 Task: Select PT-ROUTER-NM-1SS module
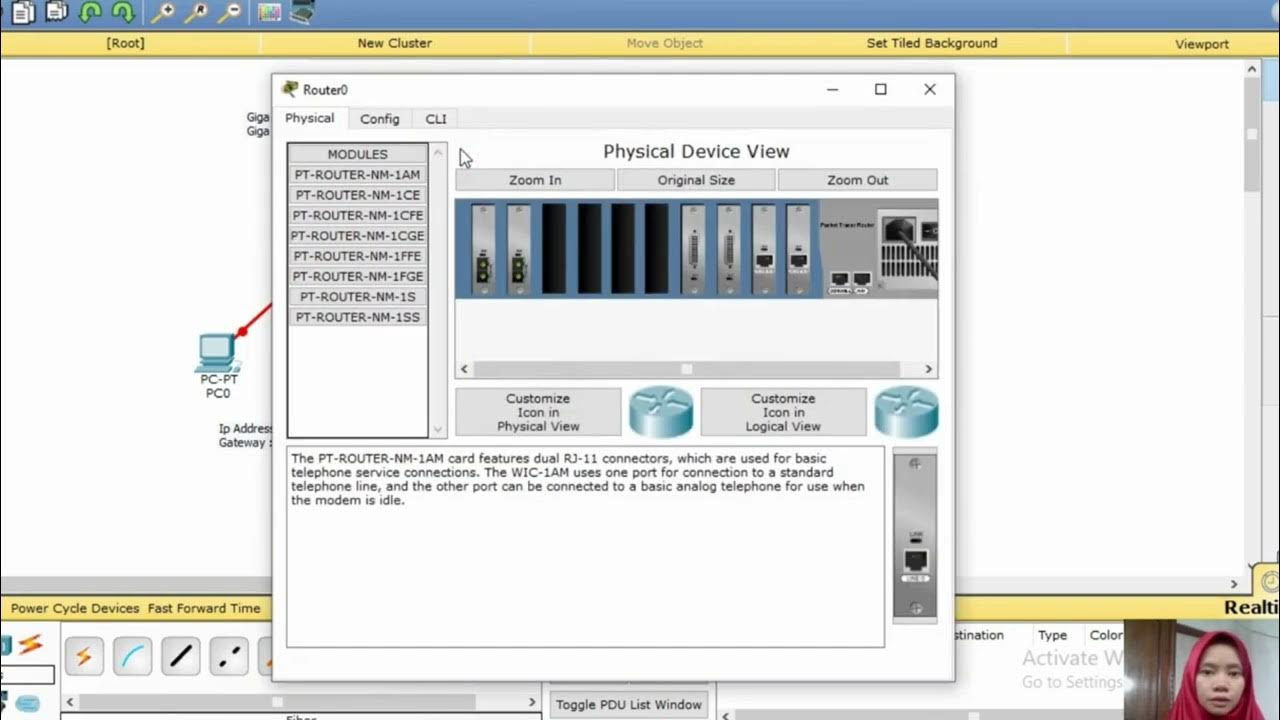coord(357,317)
